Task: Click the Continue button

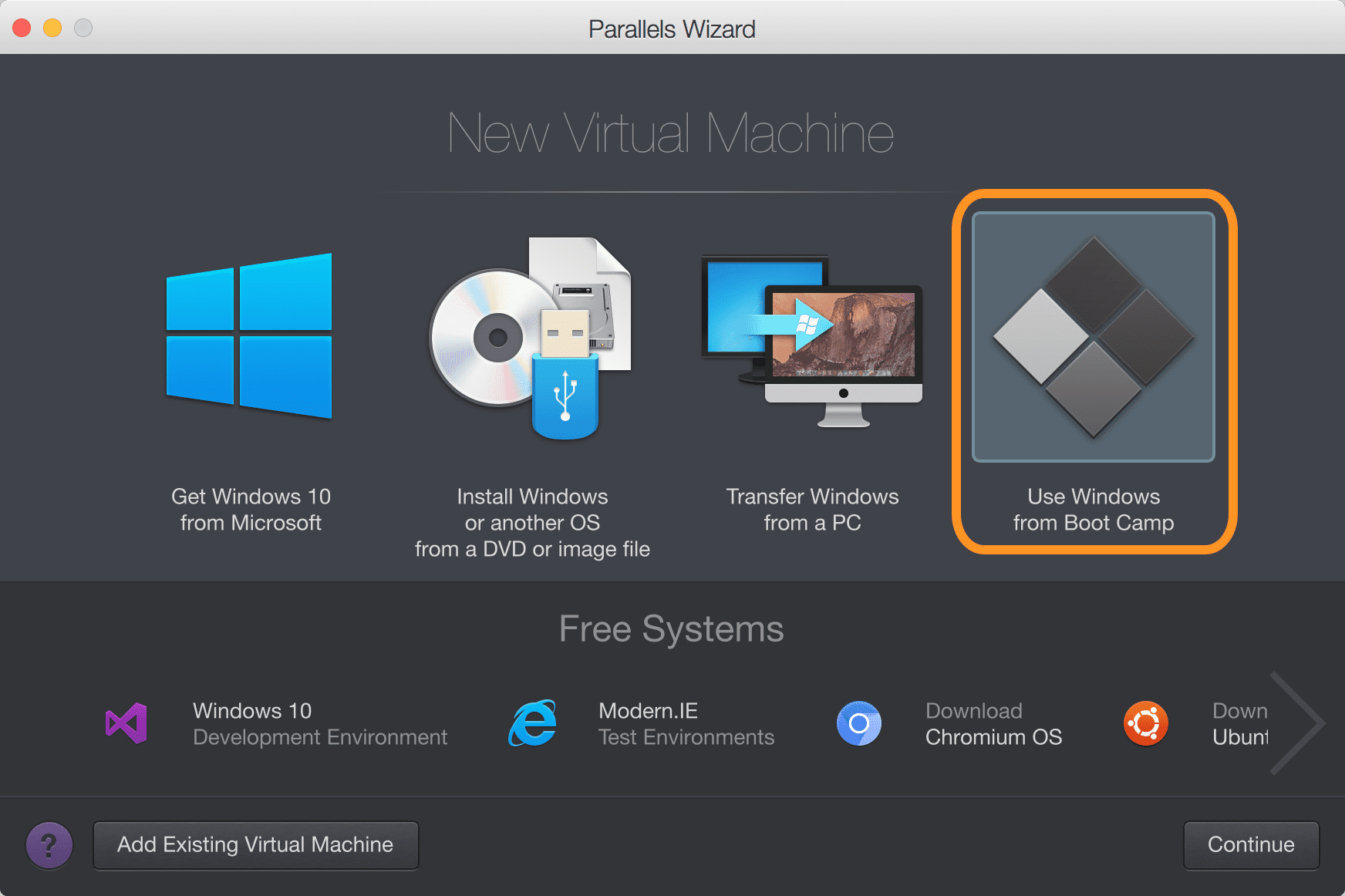Action: coord(1251,845)
